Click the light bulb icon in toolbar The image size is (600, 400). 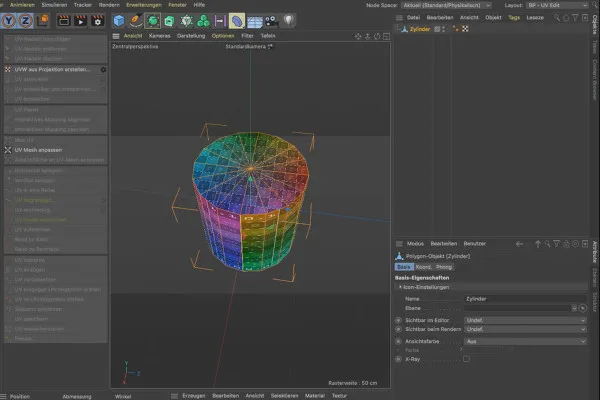click(290, 20)
